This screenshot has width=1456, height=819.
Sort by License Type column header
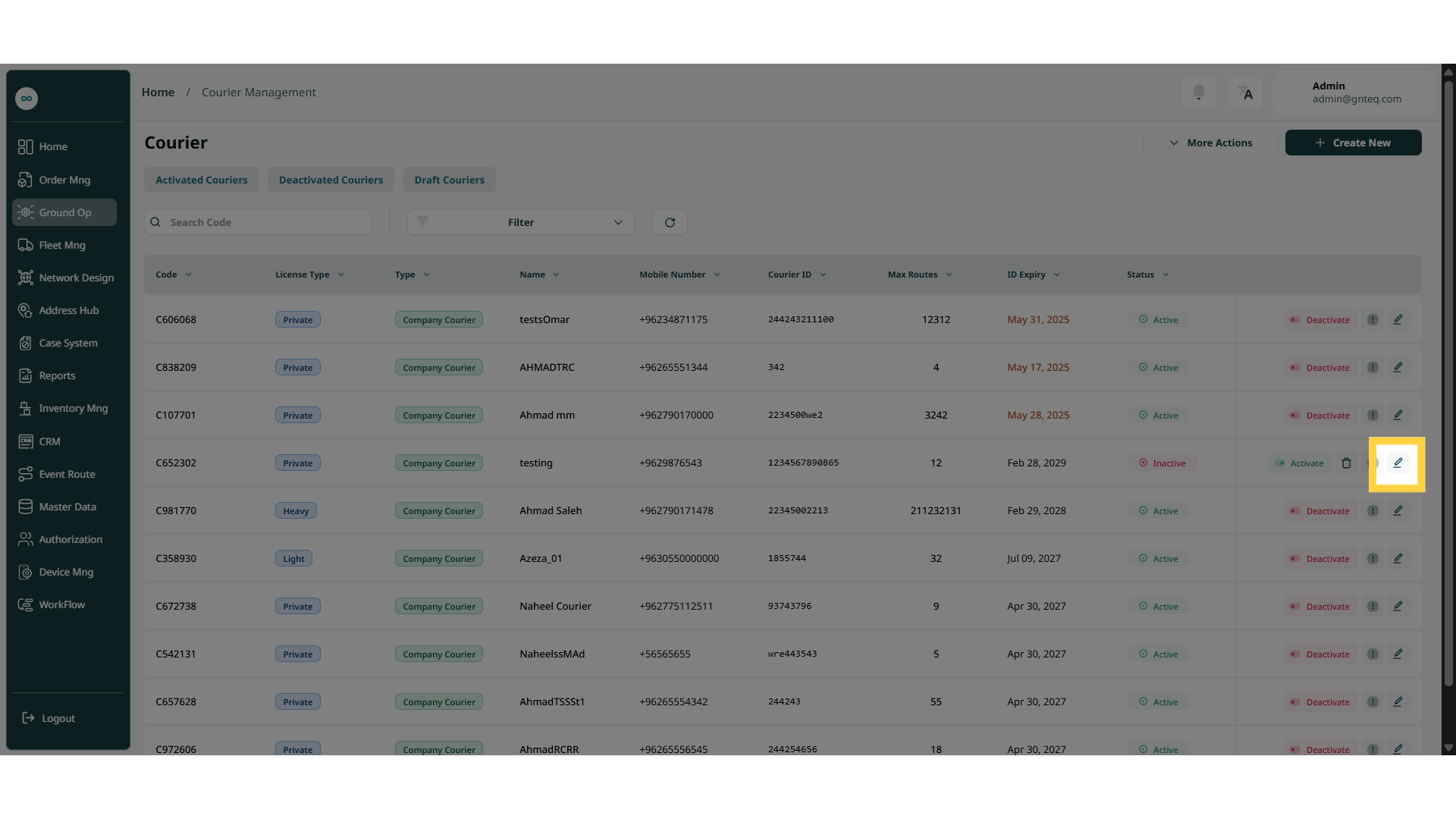click(x=309, y=275)
